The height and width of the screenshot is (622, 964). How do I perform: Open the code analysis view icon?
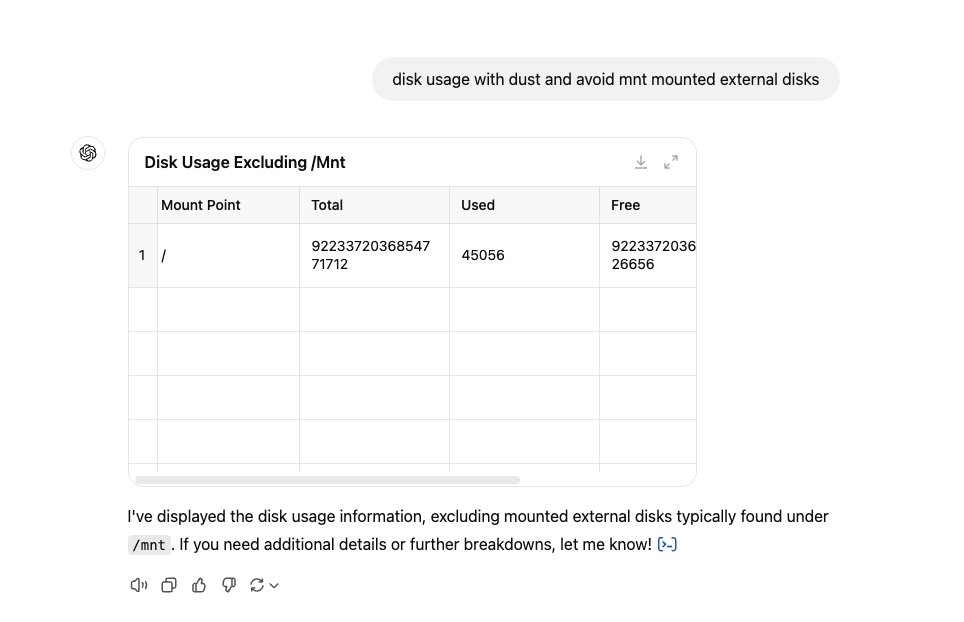[667, 545]
